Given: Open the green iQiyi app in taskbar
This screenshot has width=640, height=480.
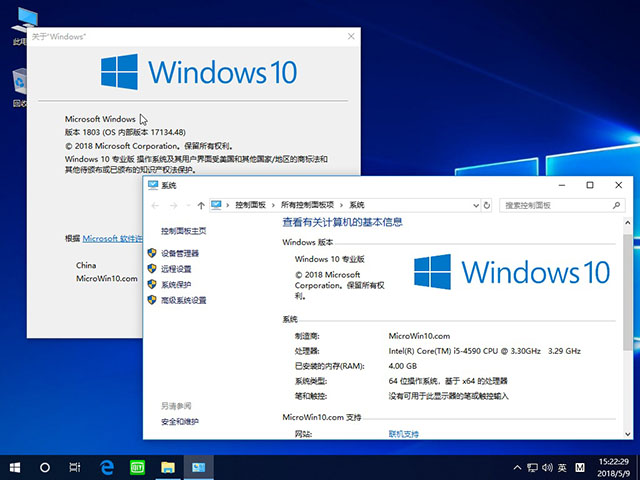Looking at the screenshot, I should click(x=137, y=467).
